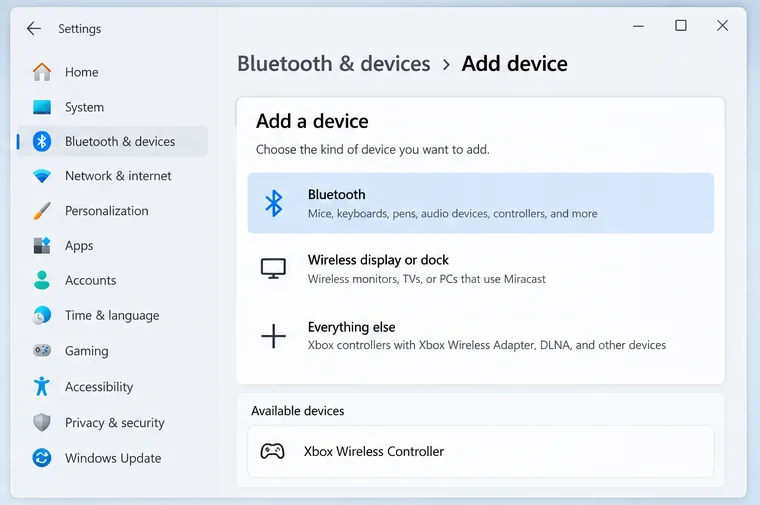The width and height of the screenshot is (760, 505).
Task: Click the paintbrush icon for Personalization
Action: (x=42, y=211)
